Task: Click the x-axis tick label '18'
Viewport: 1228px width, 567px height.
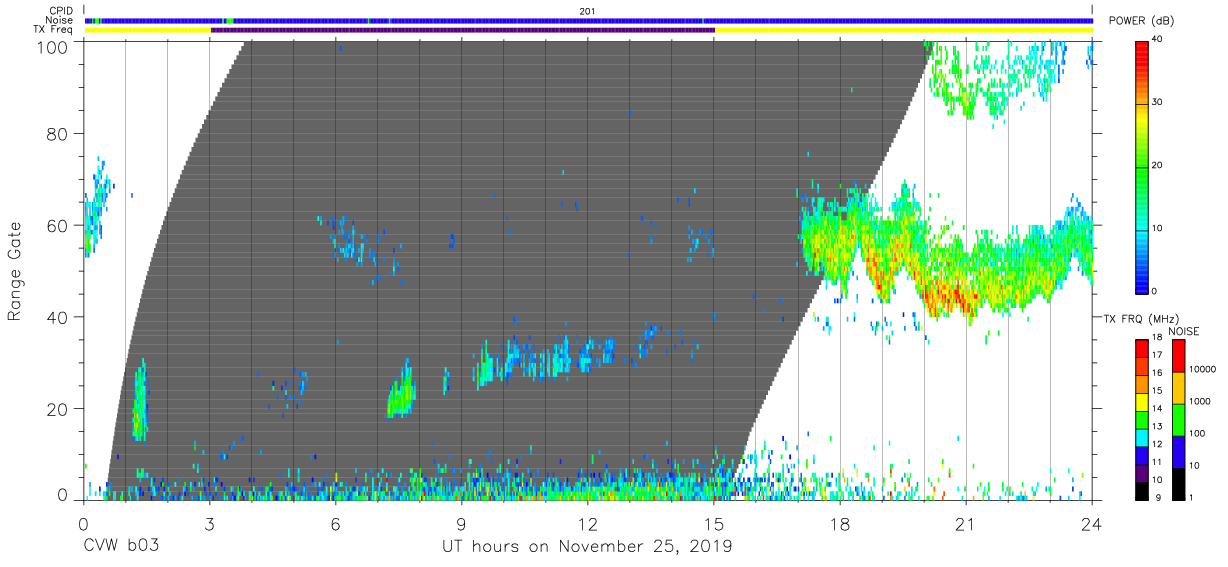Action: (x=840, y=523)
